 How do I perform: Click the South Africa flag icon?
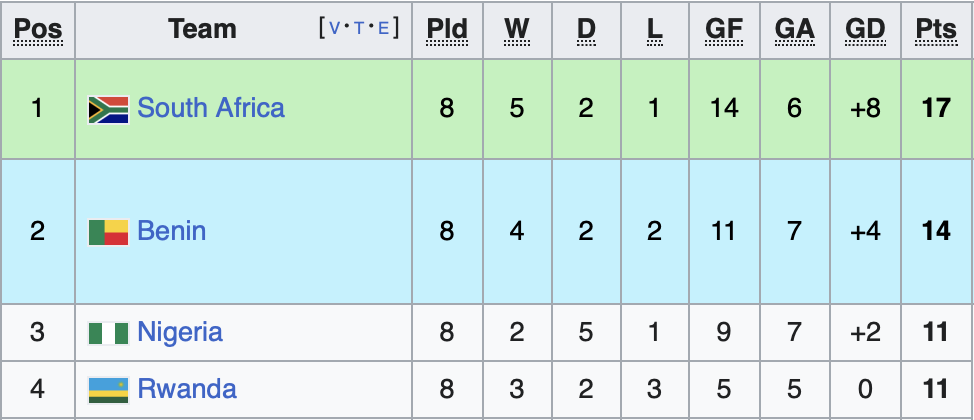point(108,109)
